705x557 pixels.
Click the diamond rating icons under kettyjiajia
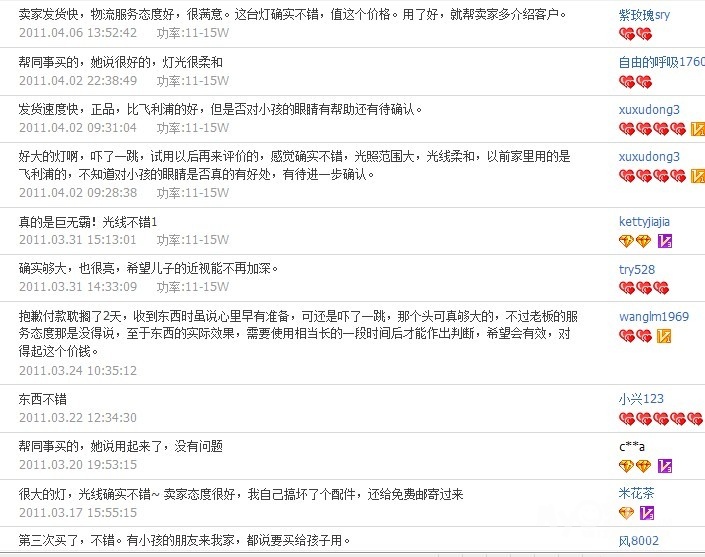click(635, 241)
